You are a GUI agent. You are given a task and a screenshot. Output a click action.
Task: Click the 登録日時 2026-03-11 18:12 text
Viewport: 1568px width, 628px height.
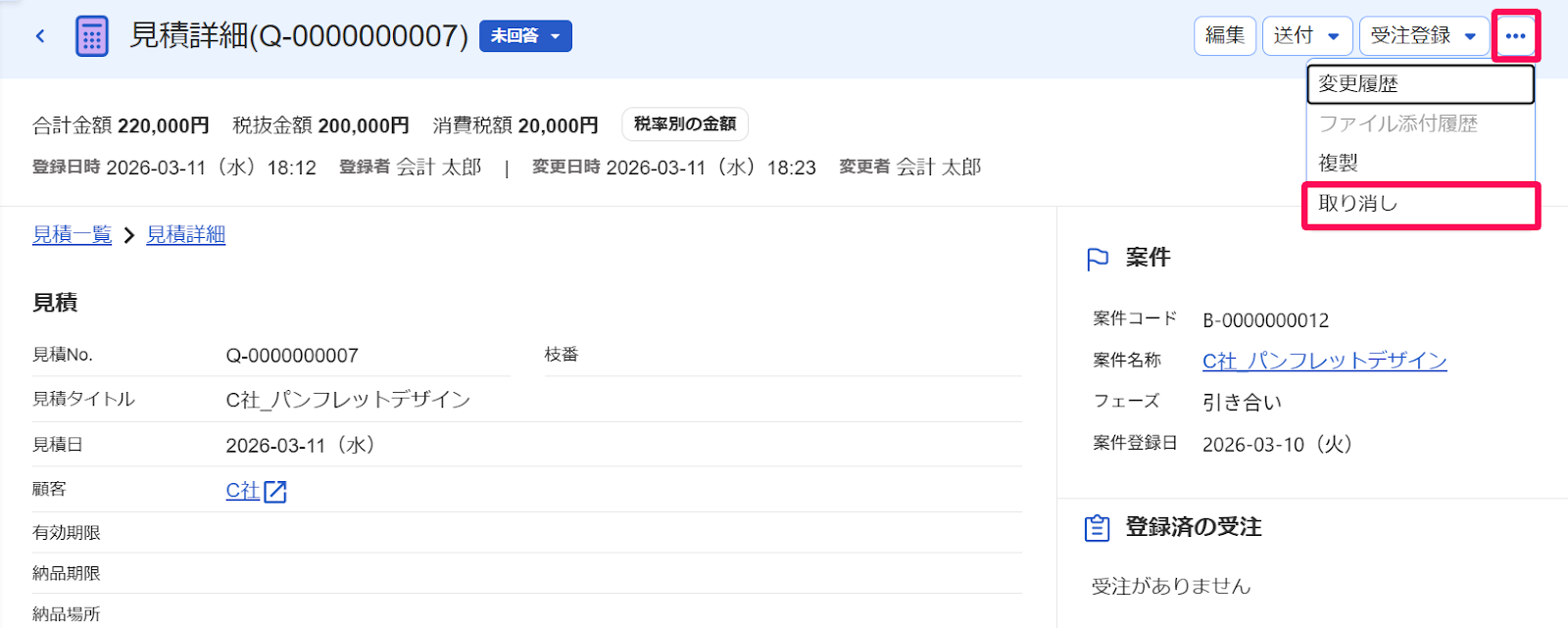[x=174, y=168]
